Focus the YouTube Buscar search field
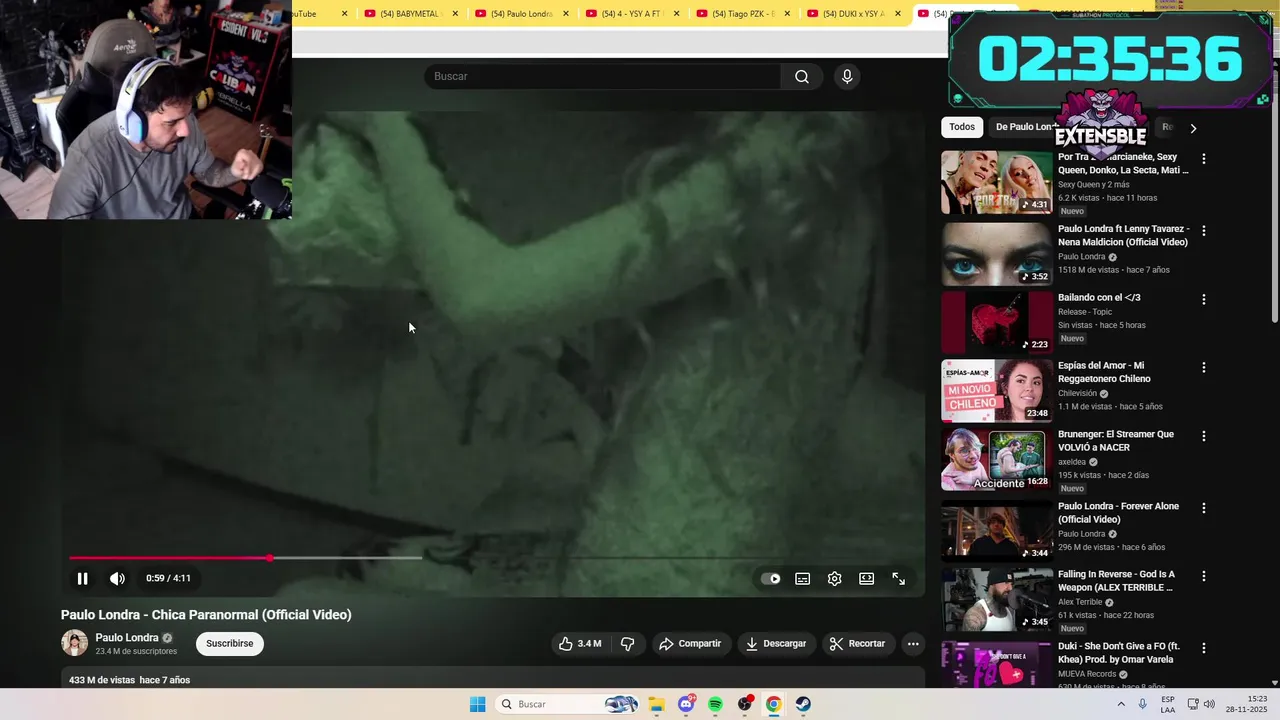The height and width of the screenshot is (720, 1280). (x=602, y=77)
